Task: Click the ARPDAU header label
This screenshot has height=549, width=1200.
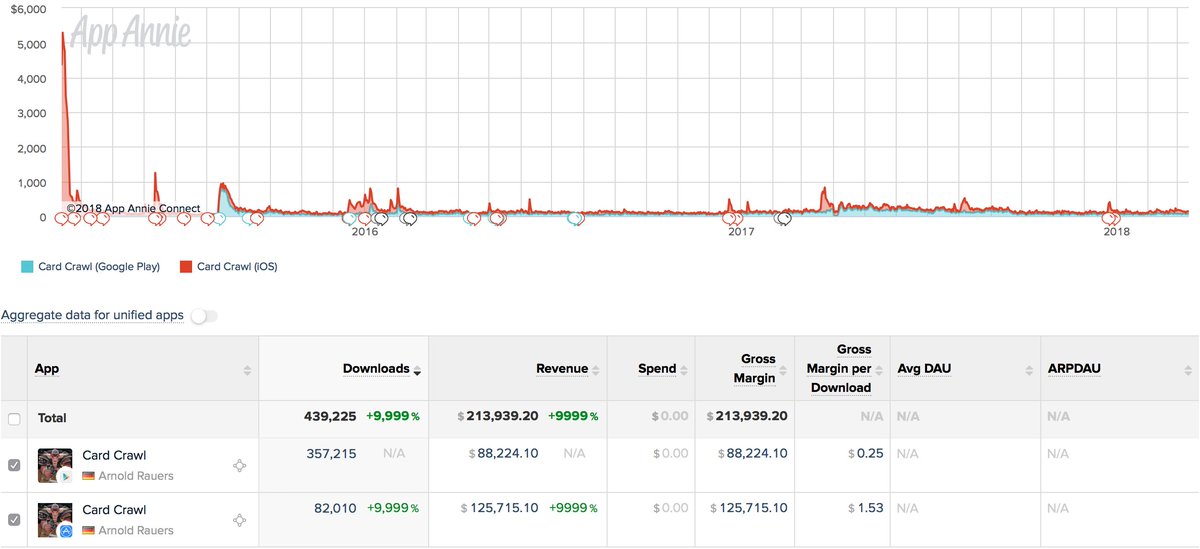Action: (x=1074, y=369)
